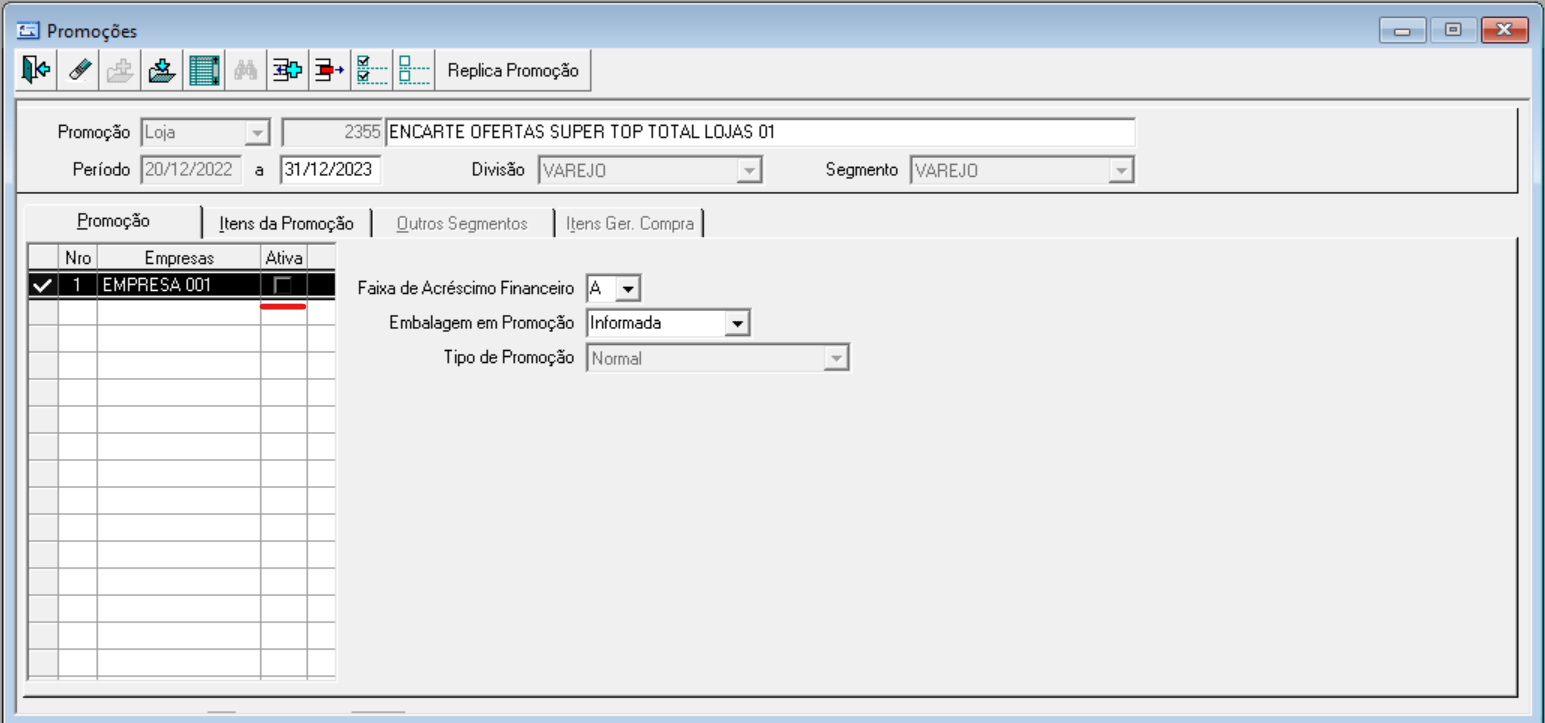Open the Divisão VAREJO dropdown

(749, 171)
